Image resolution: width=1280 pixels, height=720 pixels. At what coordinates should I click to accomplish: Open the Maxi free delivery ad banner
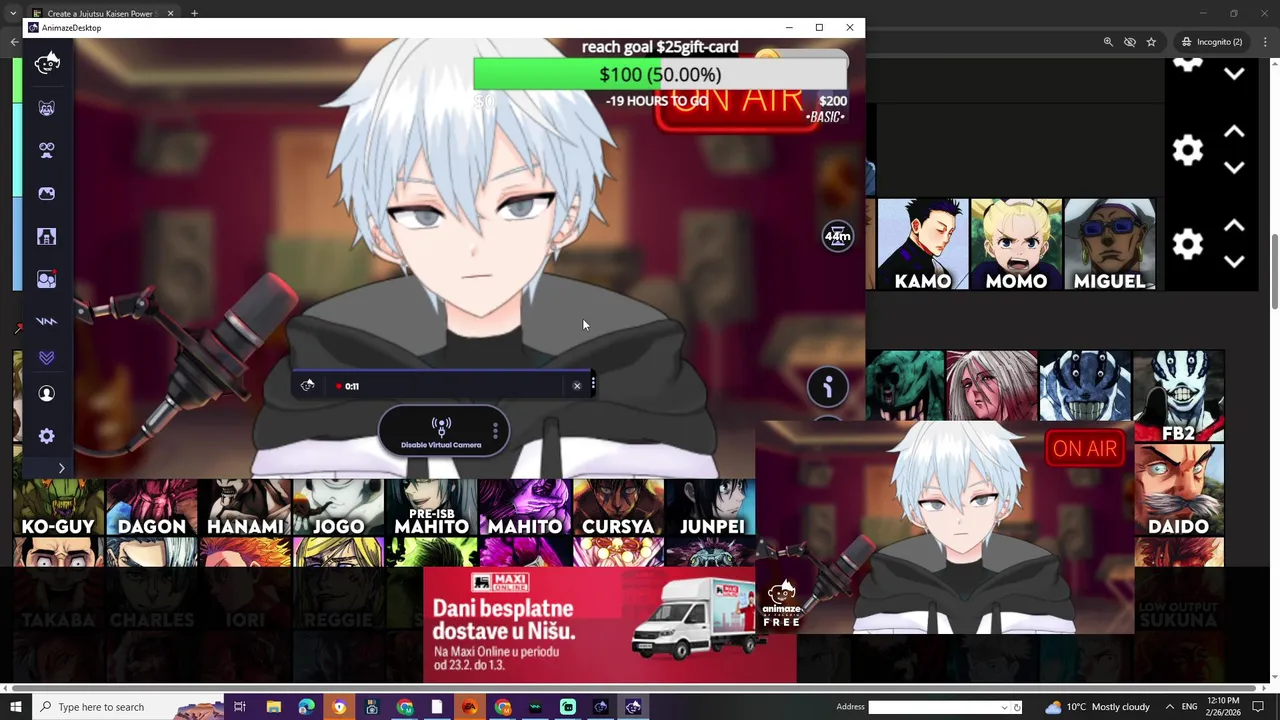point(609,626)
